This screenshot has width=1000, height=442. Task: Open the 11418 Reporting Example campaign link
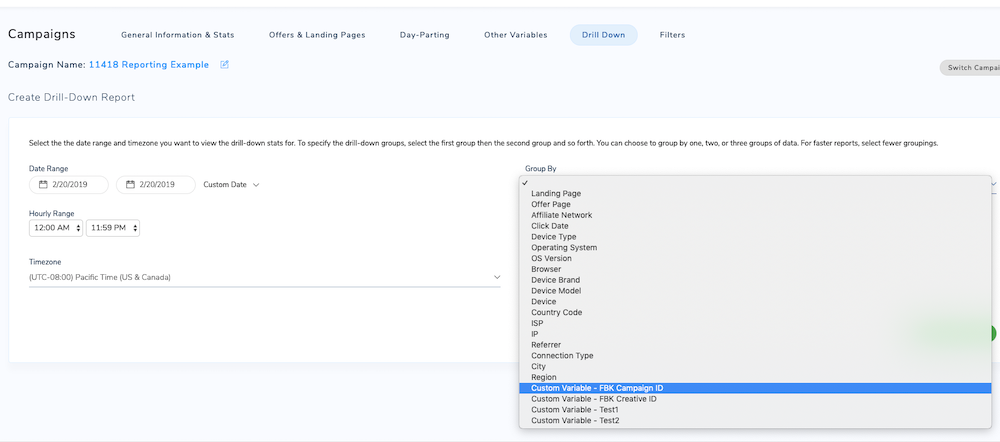pos(149,65)
